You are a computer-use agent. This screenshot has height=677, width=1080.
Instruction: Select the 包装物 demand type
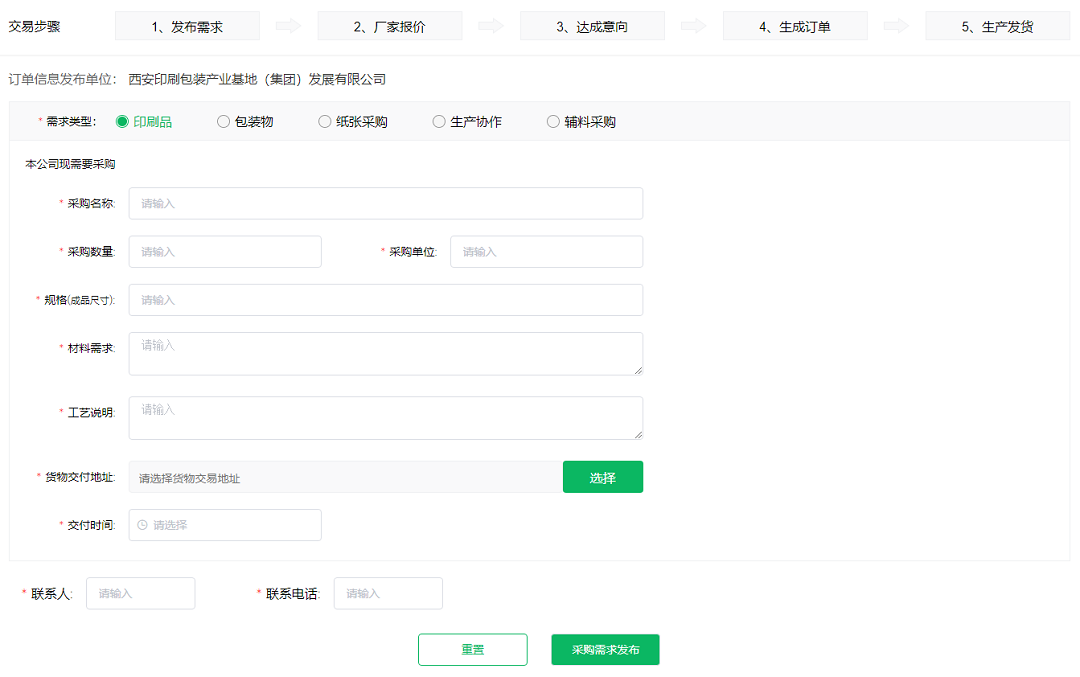click(221, 120)
